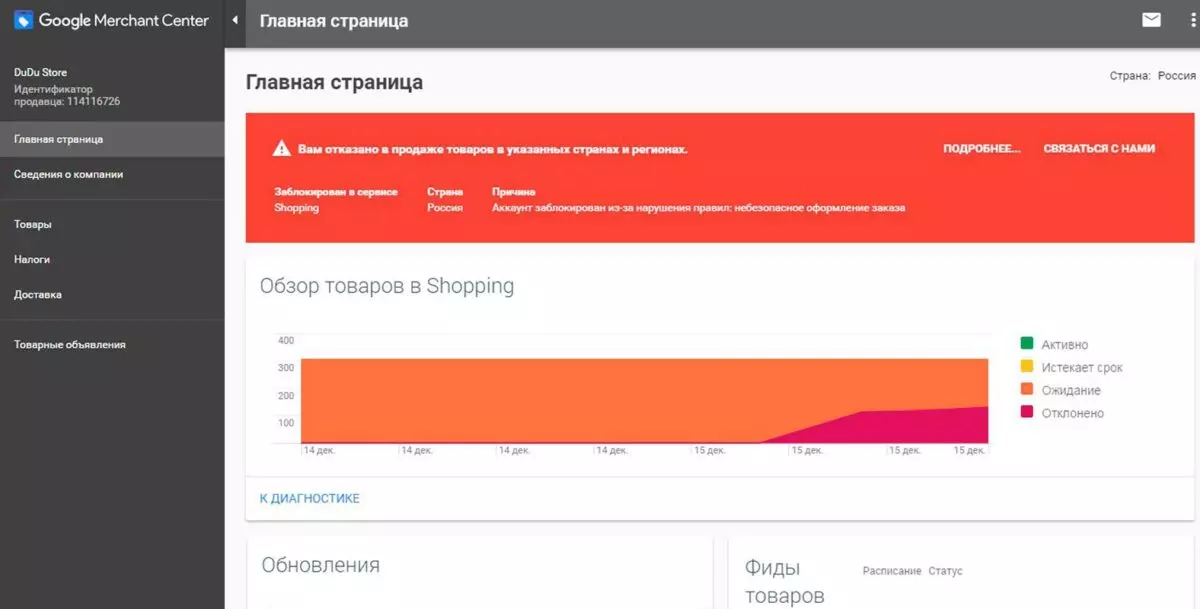The height and width of the screenshot is (609, 1200).
Task: Open the К ДИАГНОСТИКЕ link
Action: tap(309, 498)
